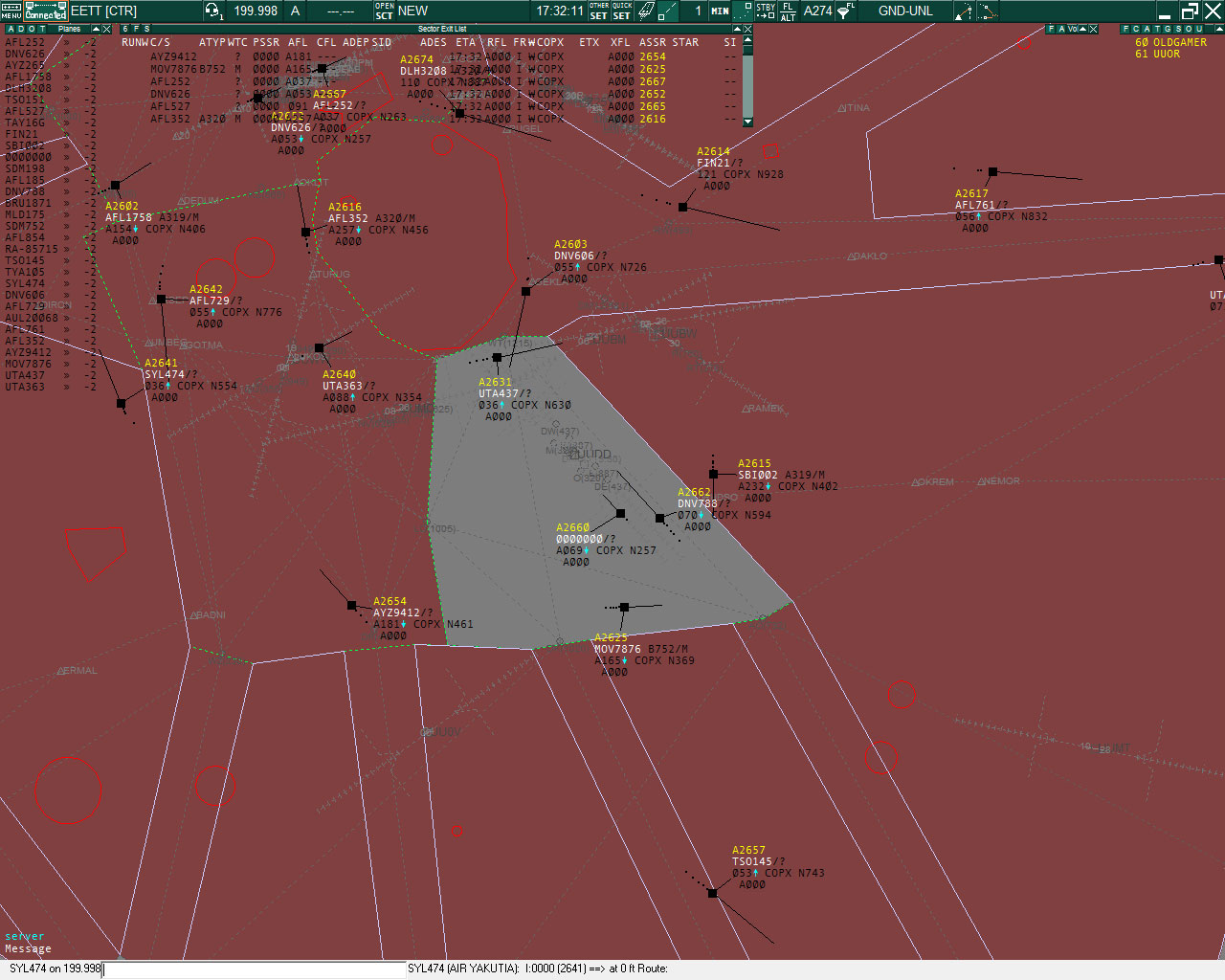Focus the command line input field

point(255,969)
